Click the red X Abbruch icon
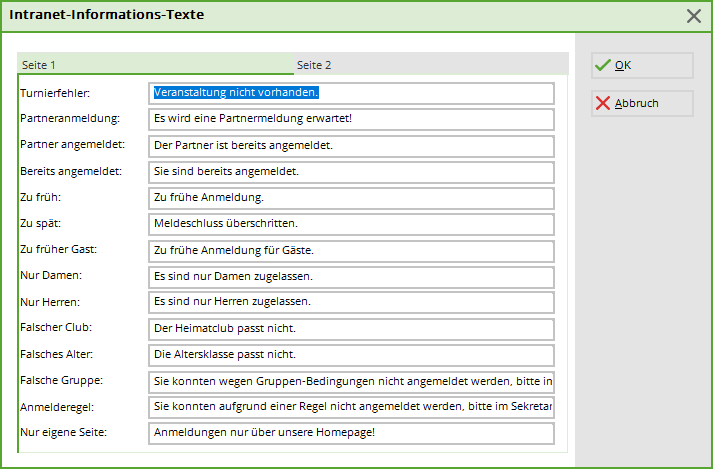Viewport: 713px width, 469px height. (602, 103)
